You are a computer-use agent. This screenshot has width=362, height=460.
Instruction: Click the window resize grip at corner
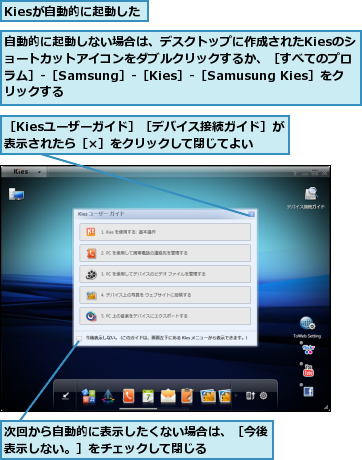tap(327, 407)
